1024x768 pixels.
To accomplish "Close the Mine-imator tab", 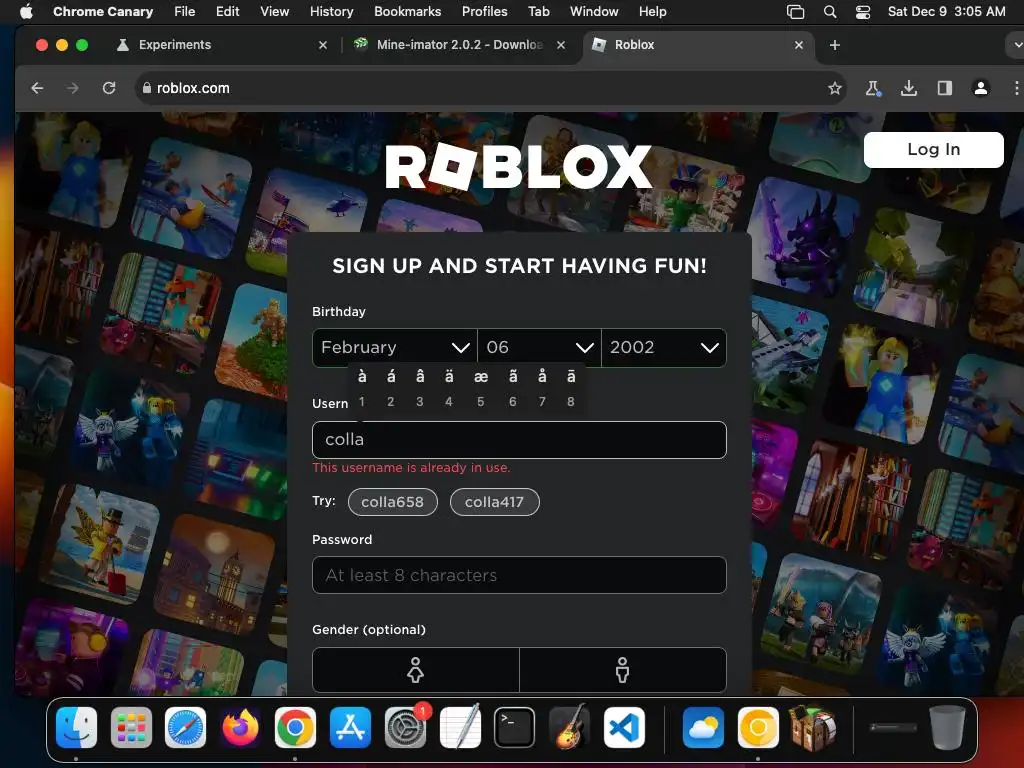I will point(561,45).
